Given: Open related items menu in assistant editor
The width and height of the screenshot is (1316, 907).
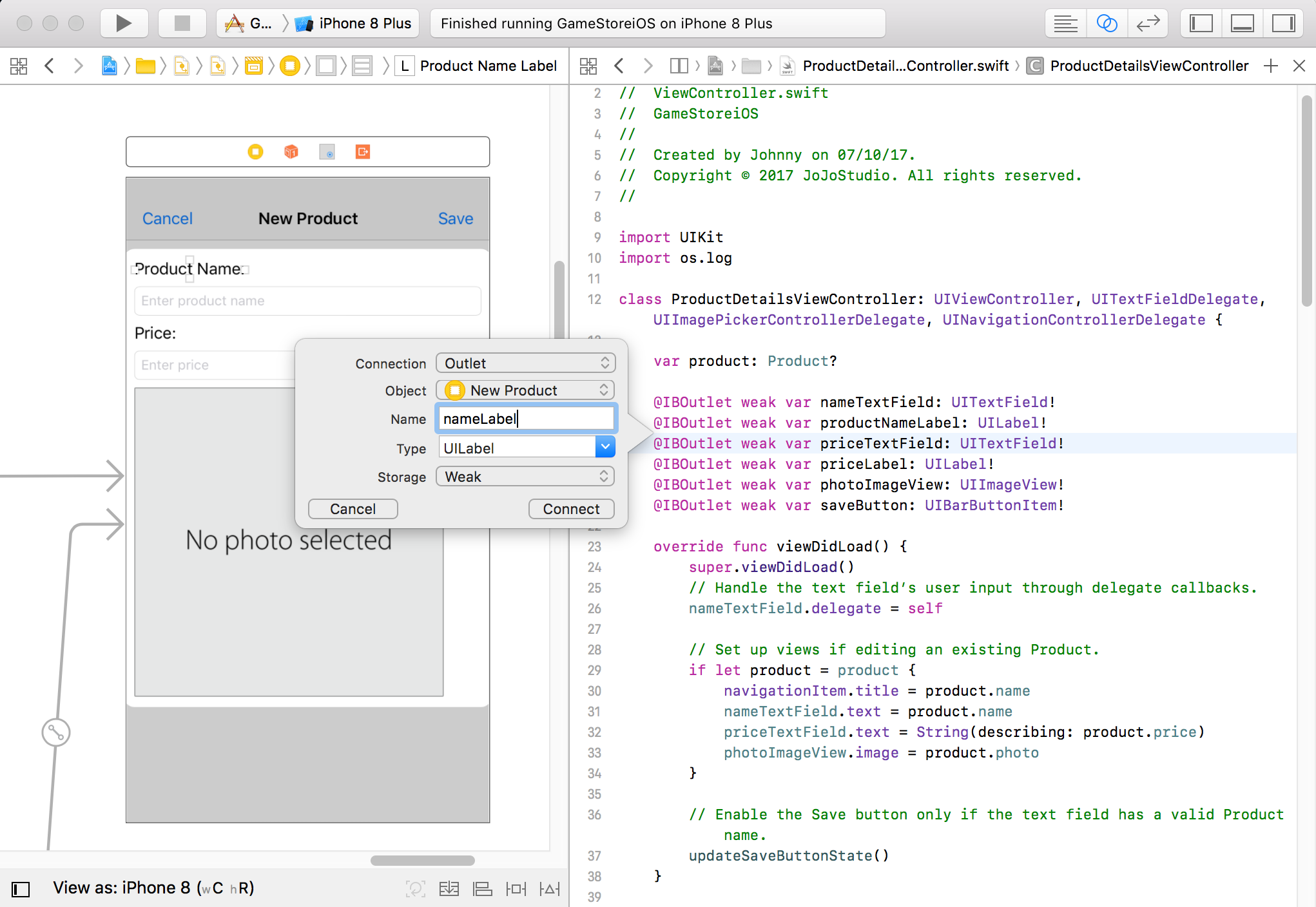Looking at the screenshot, I should point(588,66).
